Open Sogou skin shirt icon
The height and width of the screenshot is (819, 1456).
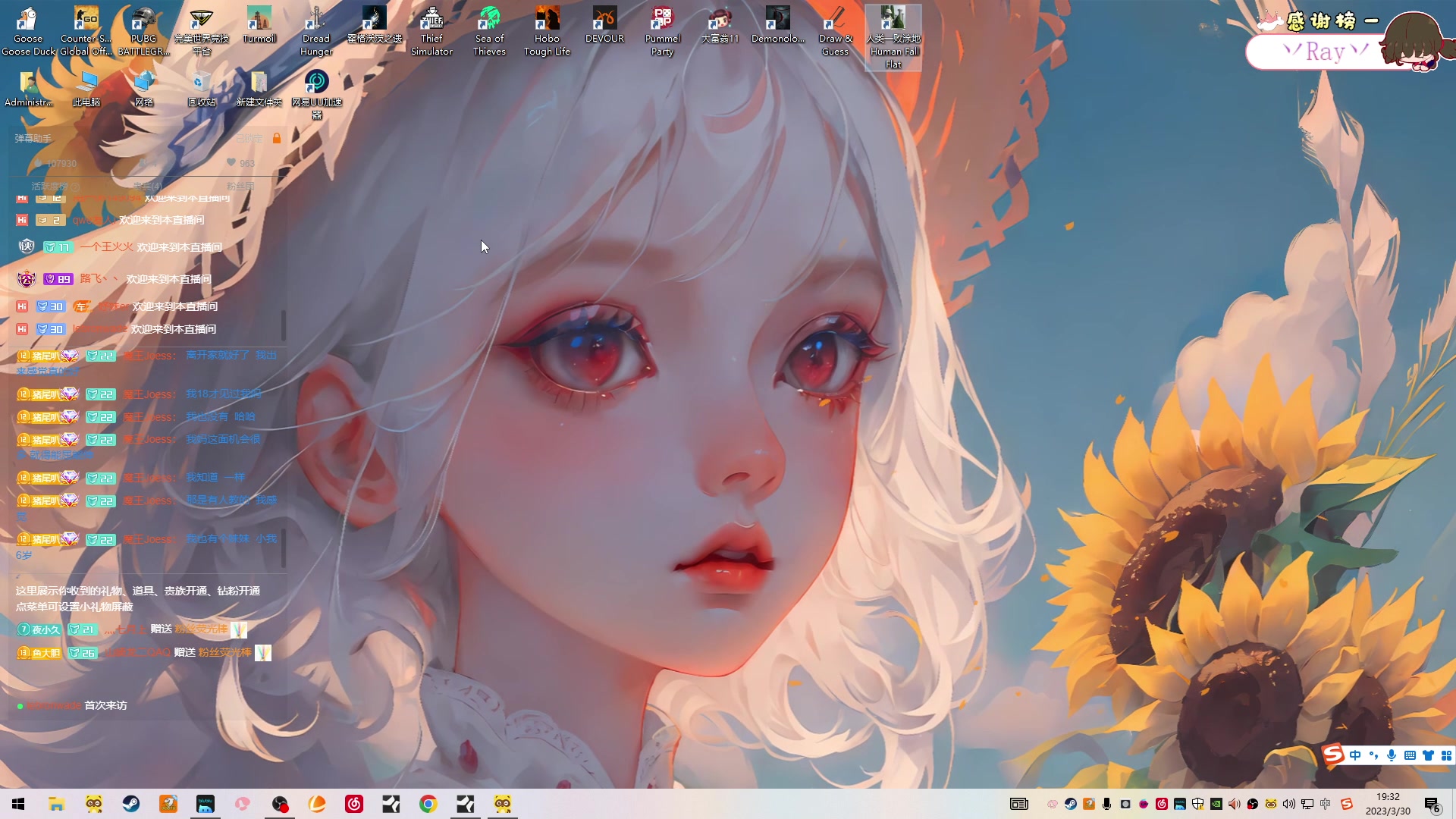coord(1428,755)
